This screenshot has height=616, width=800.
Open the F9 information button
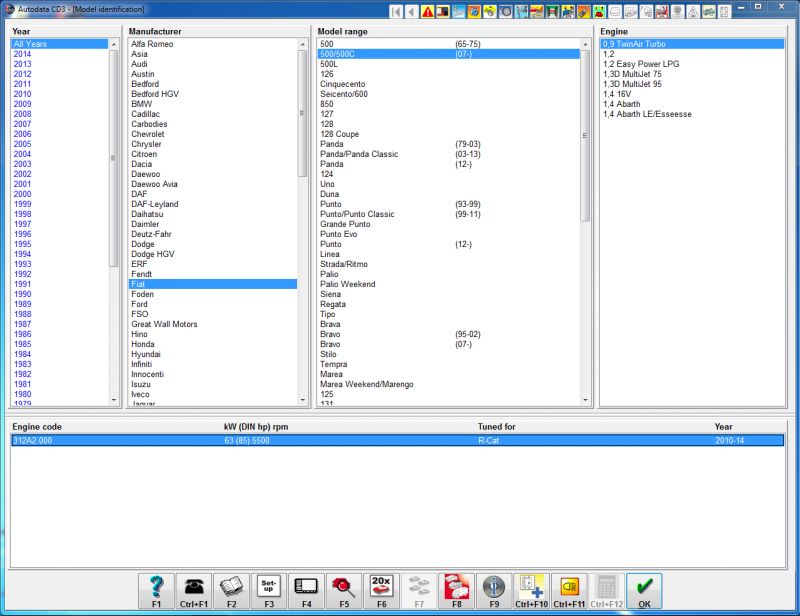(494, 591)
